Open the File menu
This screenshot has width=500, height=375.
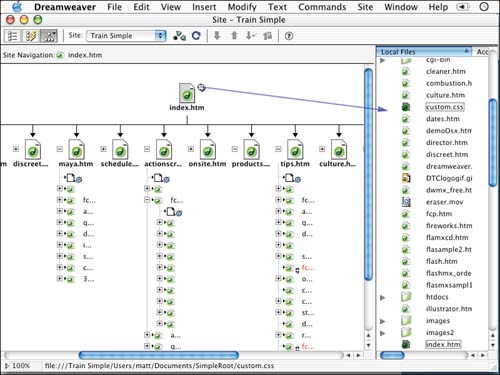click(x=114, y=7)
